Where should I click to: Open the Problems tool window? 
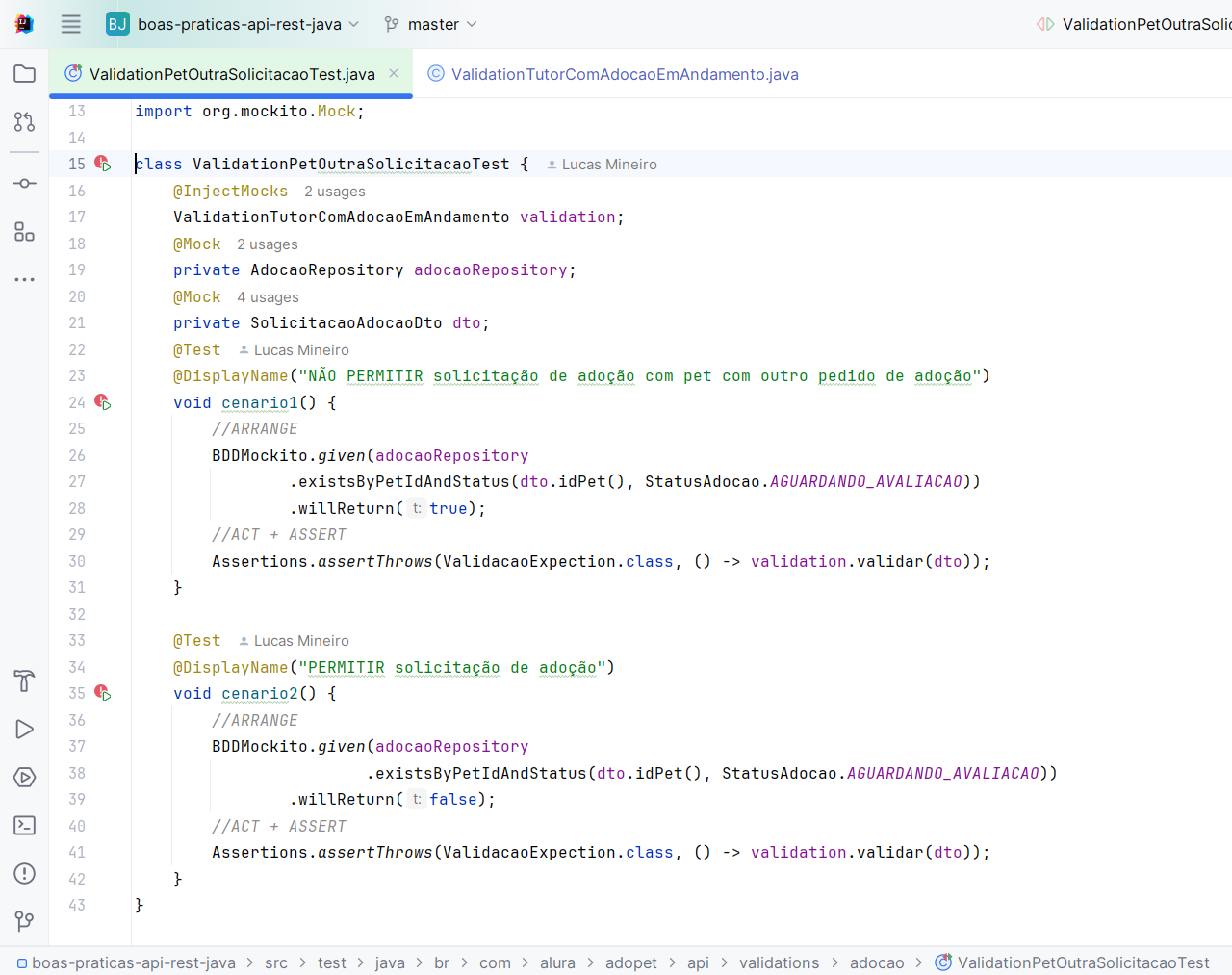tap(25, 874)
